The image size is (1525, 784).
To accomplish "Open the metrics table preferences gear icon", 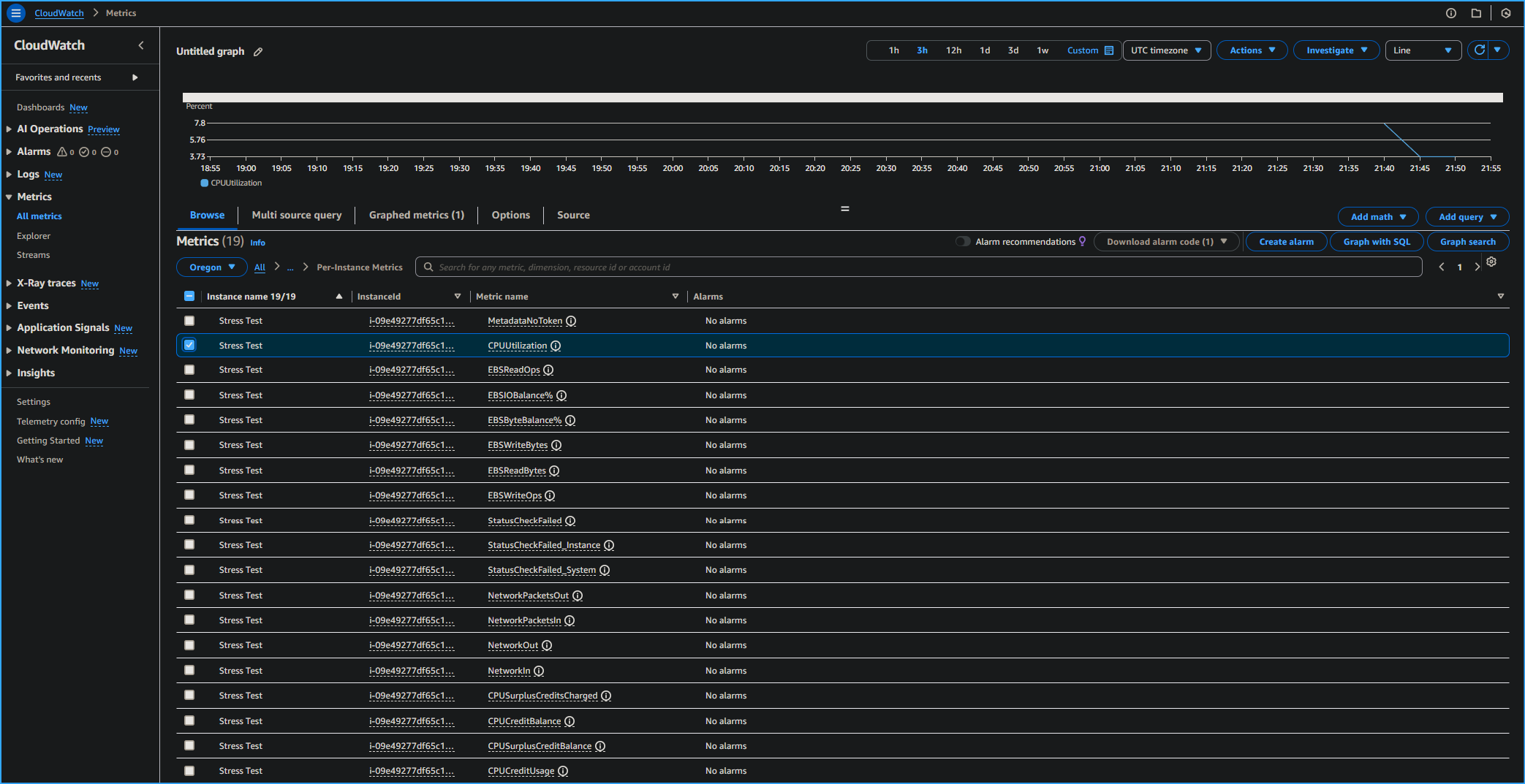I will (1491, 262).
